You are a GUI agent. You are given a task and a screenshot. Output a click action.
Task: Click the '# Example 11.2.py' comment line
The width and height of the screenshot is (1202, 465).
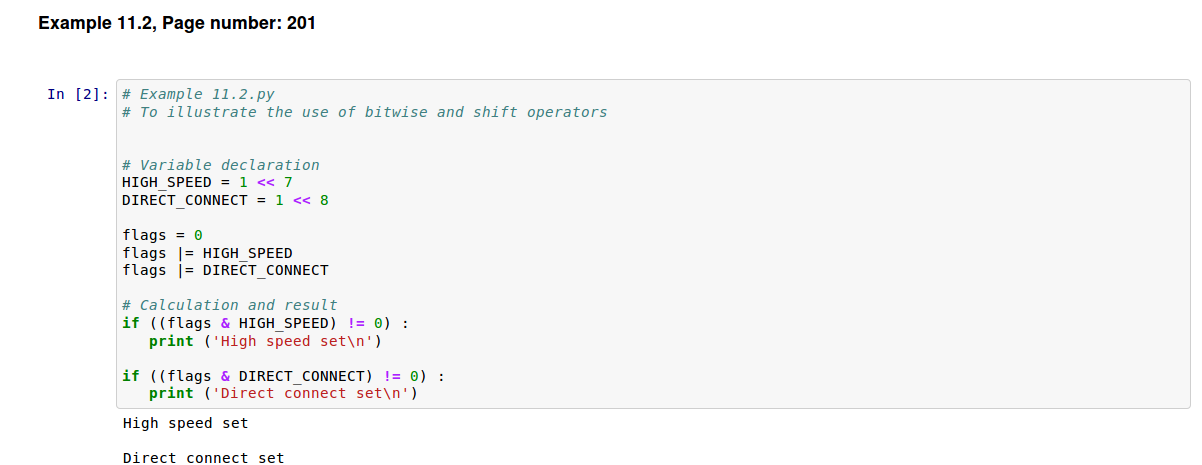198,94
